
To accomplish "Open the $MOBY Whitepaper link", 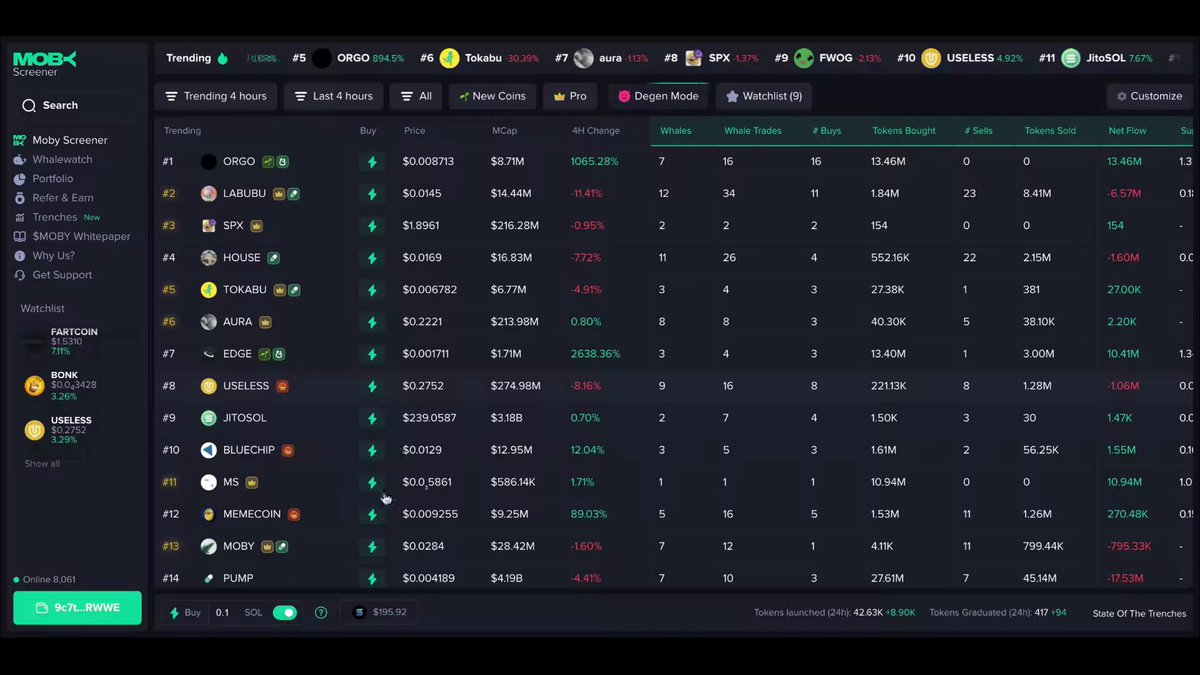I will click(81, 237).
